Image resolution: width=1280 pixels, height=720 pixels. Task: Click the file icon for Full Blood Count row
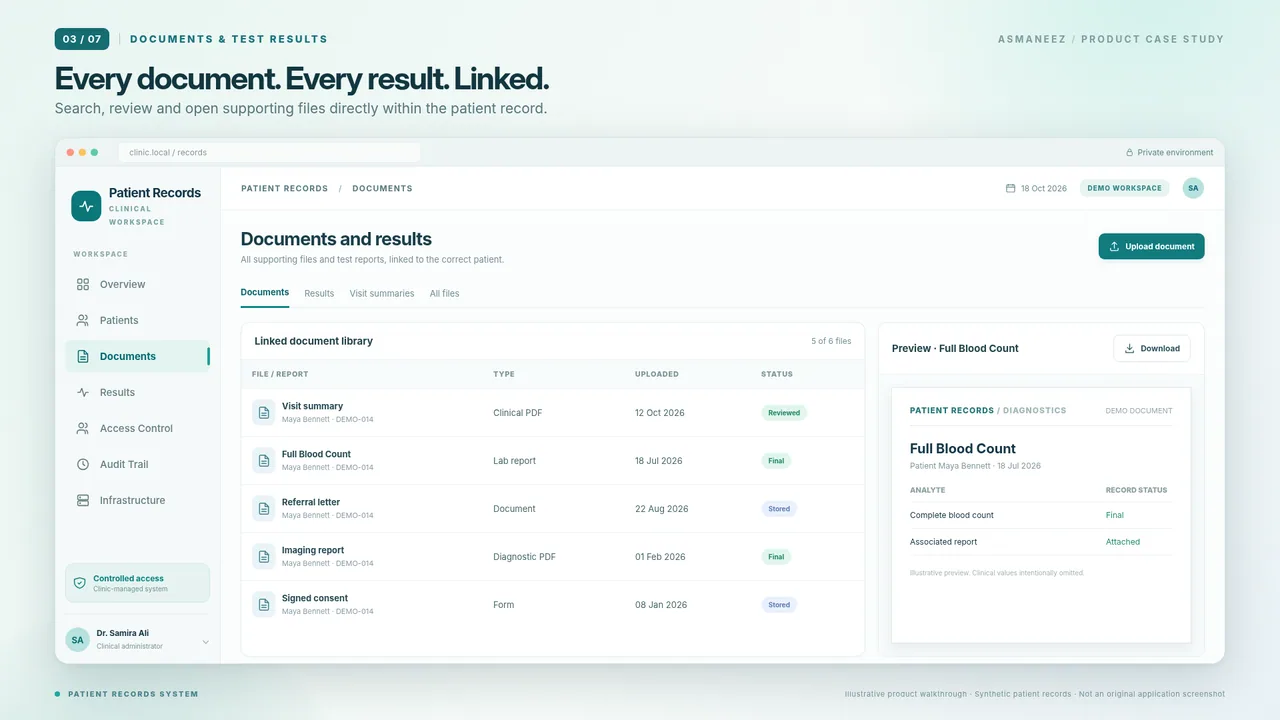[x=263, y=460]
